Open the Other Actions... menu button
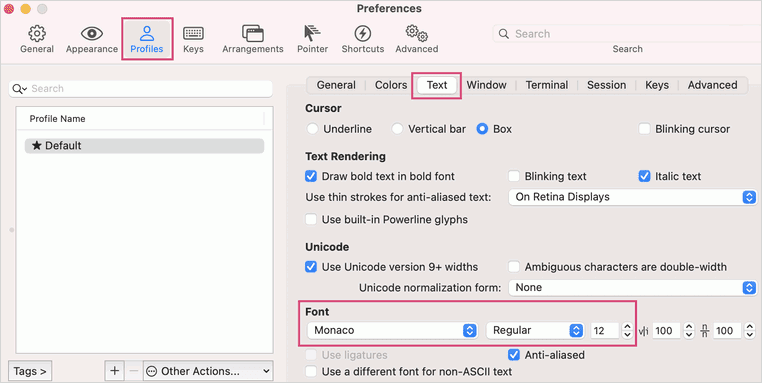The height and width of the screenshot is (383, 762). 208,371
